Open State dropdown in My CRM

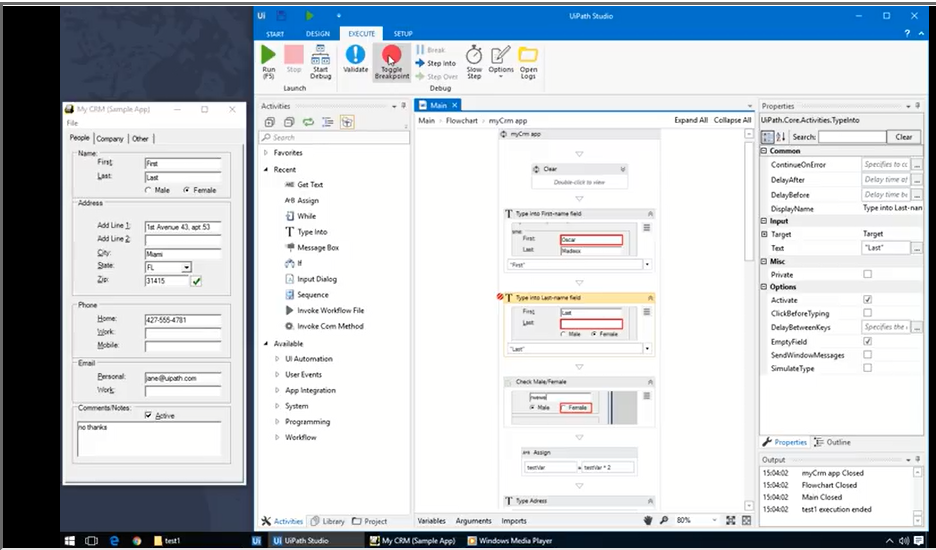click(x=186, y=268)
